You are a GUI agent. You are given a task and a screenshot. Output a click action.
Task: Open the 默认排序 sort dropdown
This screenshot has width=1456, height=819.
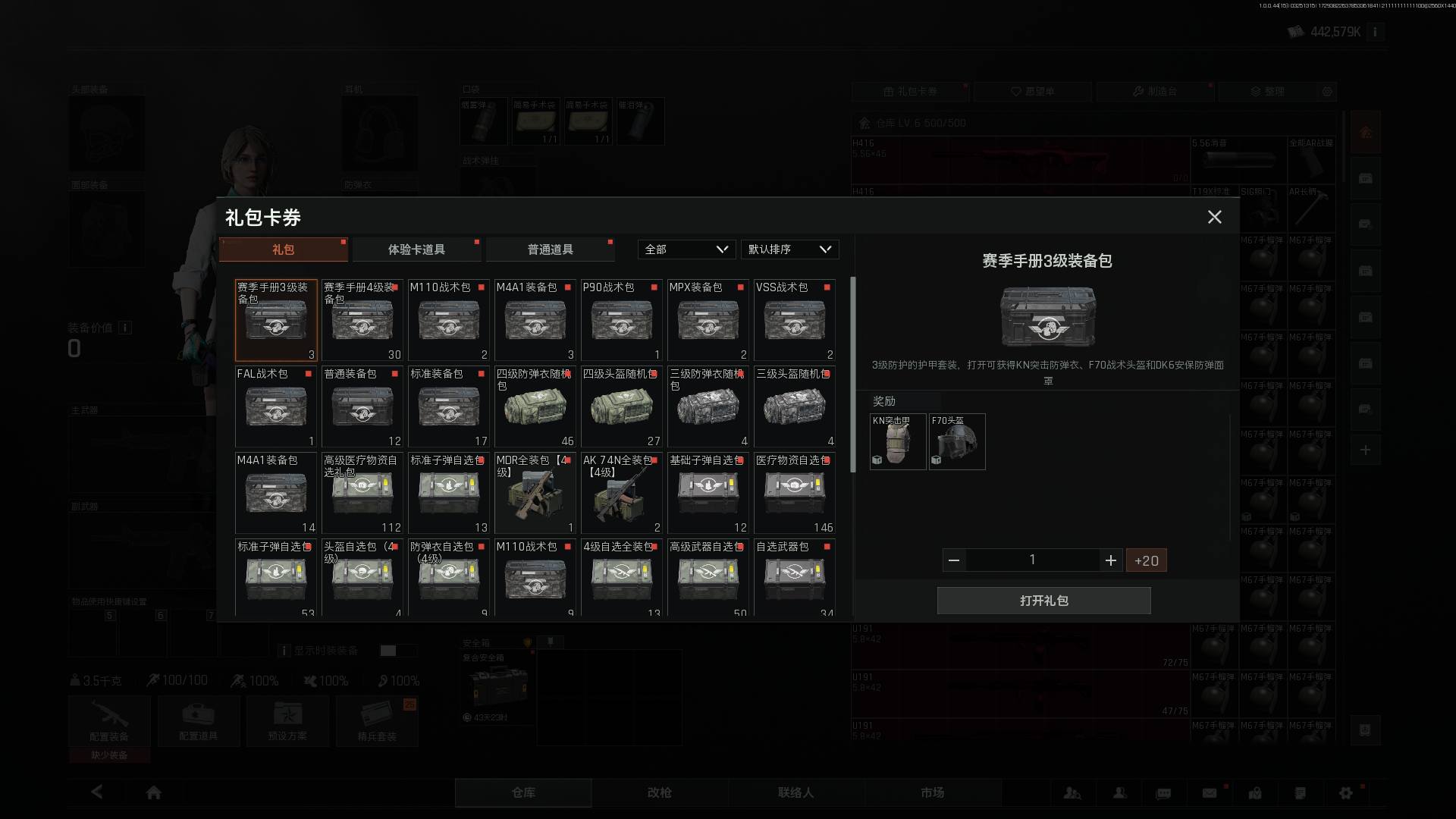tap(789, 249)
